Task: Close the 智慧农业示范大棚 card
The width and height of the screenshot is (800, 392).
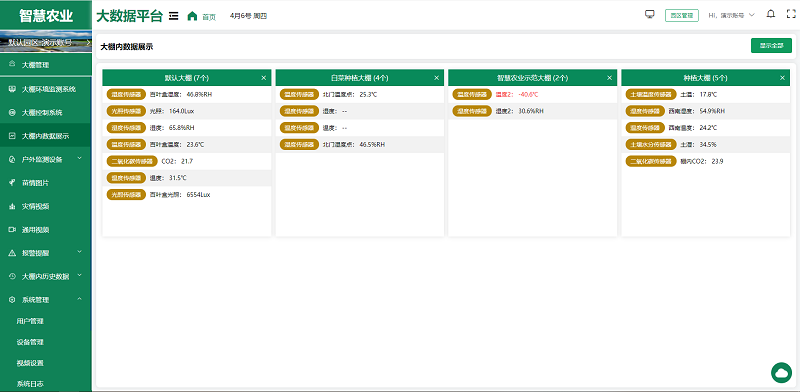Action: click(x=609, y=78)
